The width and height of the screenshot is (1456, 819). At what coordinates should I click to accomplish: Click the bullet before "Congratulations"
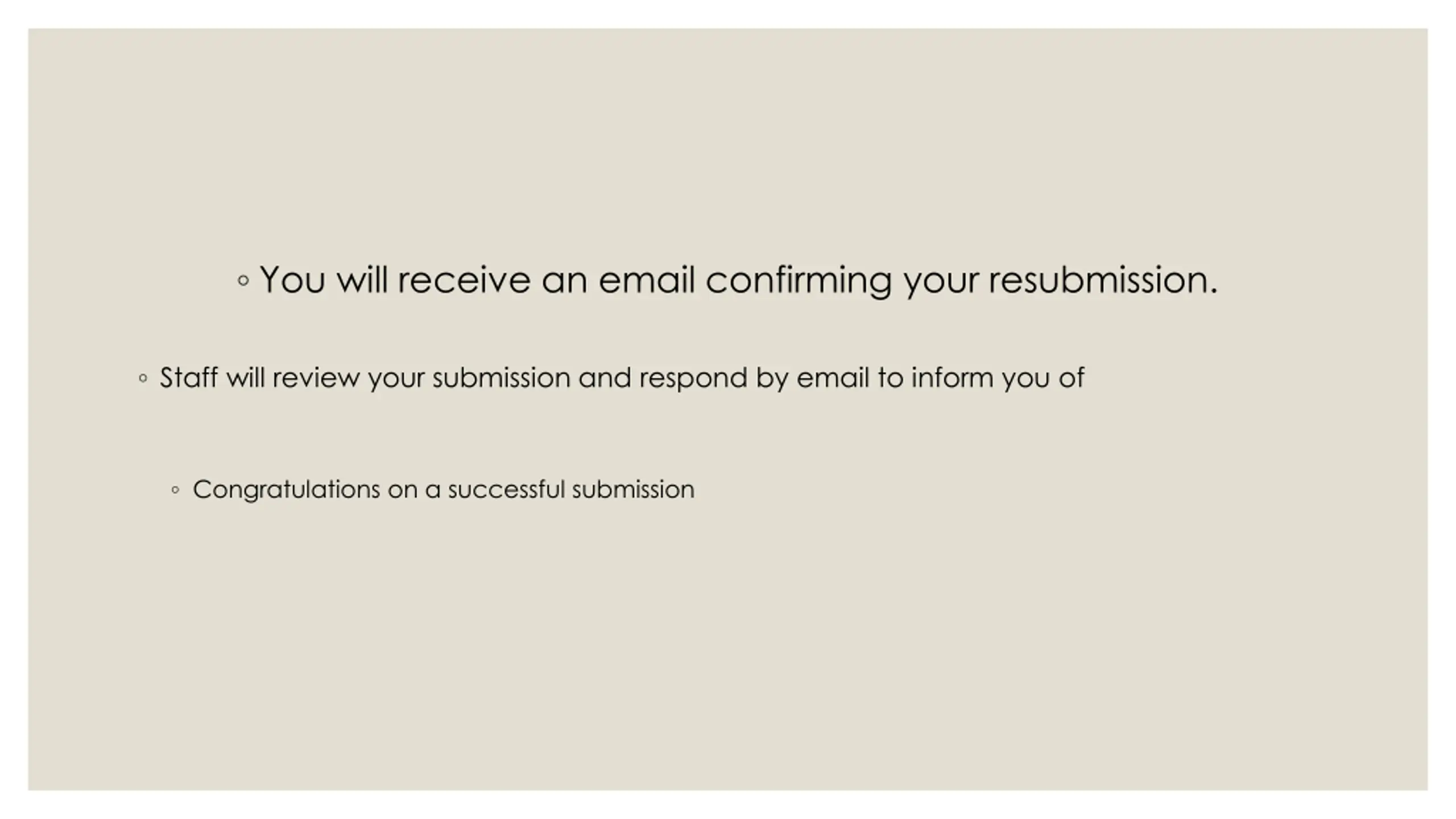coord(175,490)
